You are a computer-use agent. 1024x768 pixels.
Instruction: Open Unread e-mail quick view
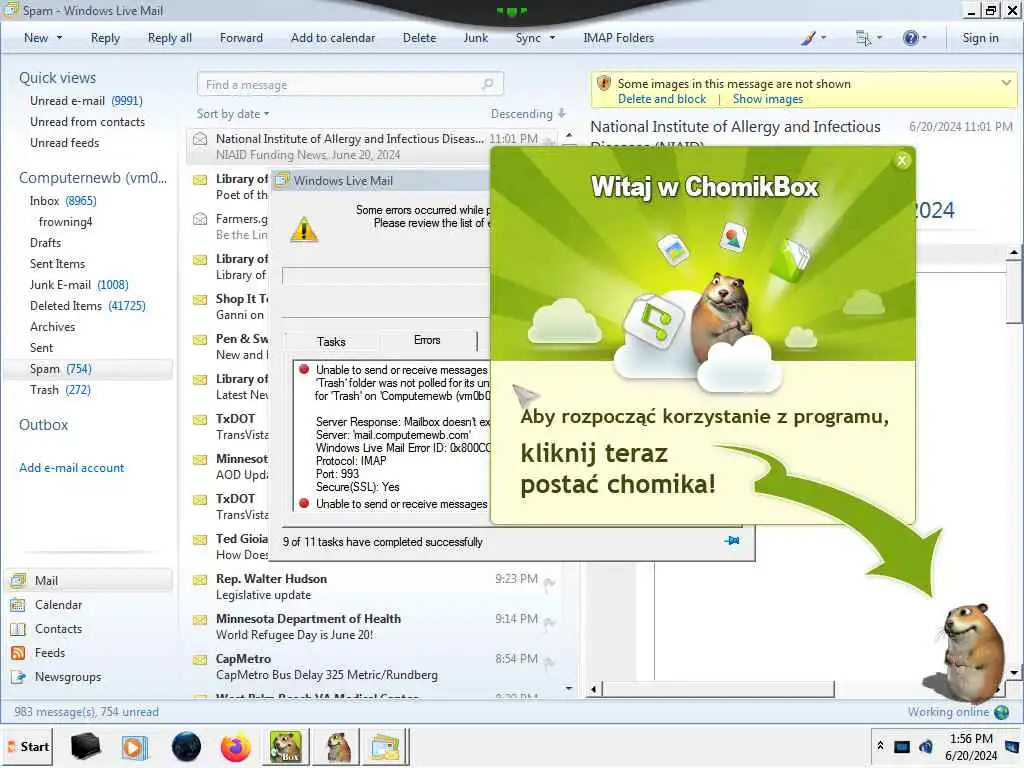tap(86, 101)
